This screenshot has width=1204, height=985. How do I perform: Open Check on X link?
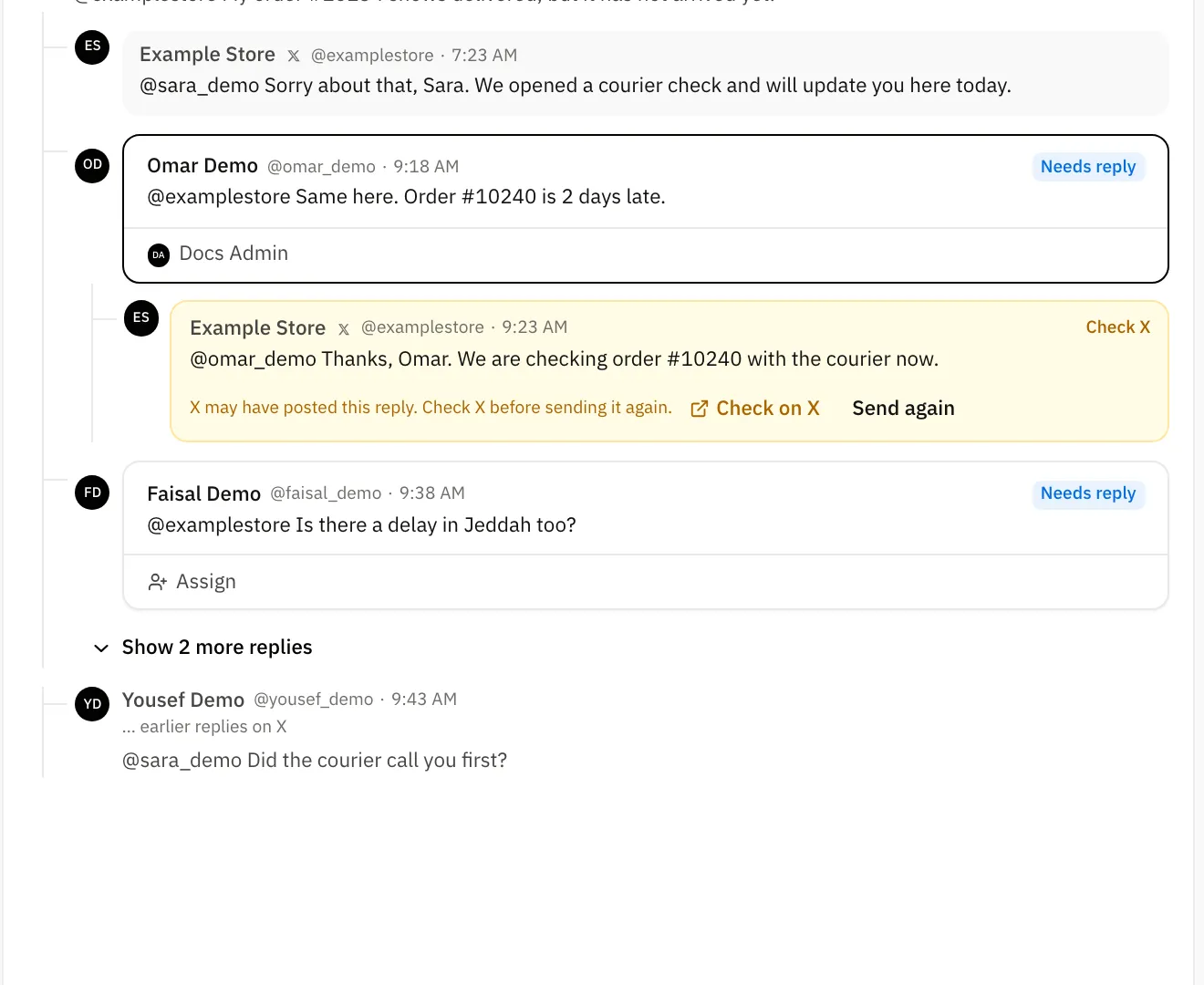(x=755, y=409)
